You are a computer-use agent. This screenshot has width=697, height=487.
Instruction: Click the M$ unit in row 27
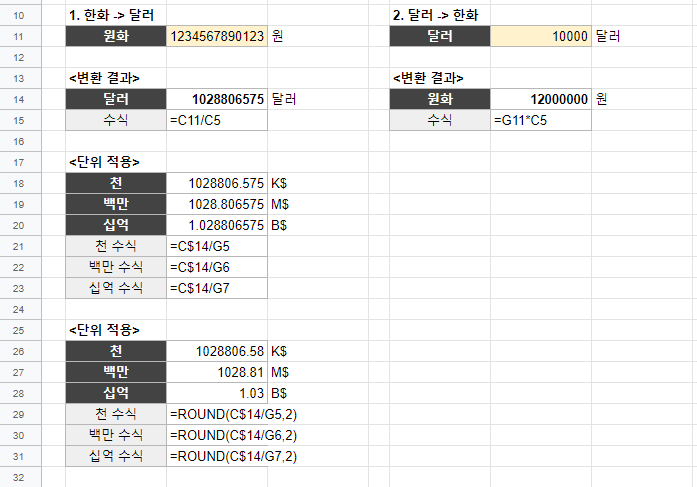point(280,372)
